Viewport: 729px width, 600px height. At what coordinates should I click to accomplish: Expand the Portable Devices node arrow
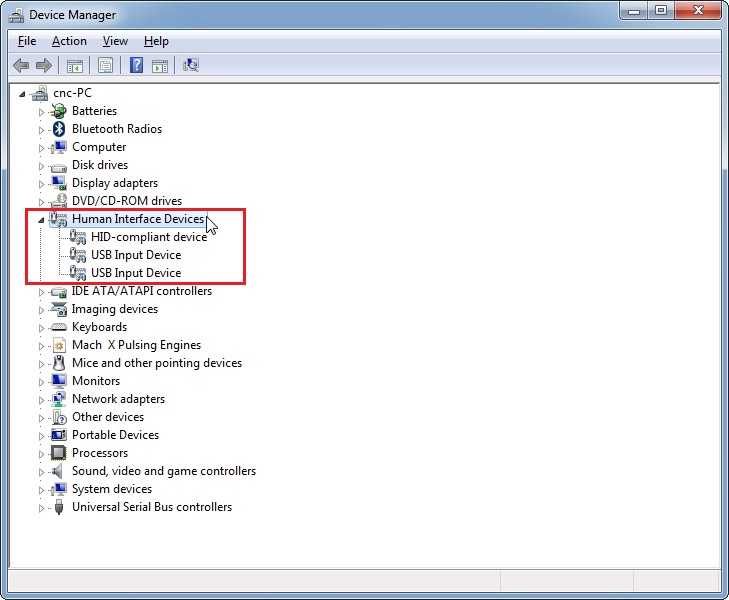tap(41, 436)
